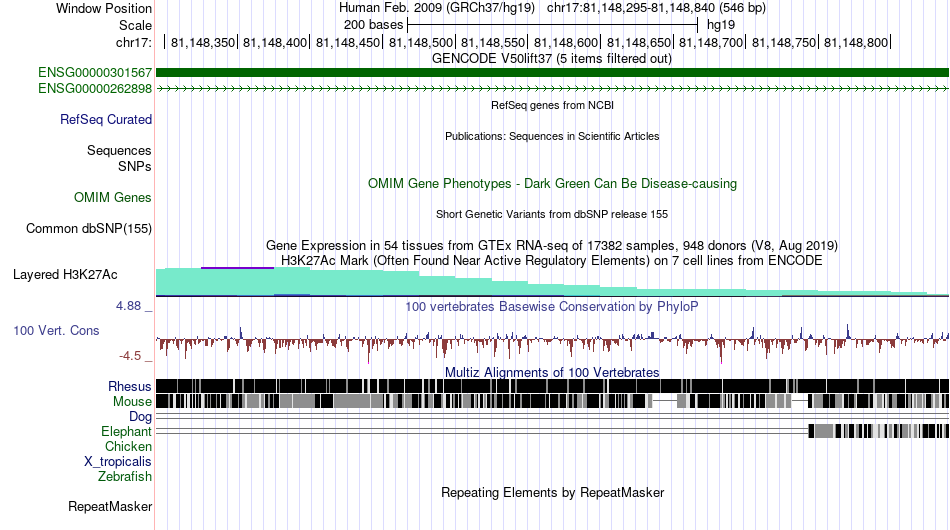Click Publications: Sequences in Scientific Articles title

tap(552, 136)
